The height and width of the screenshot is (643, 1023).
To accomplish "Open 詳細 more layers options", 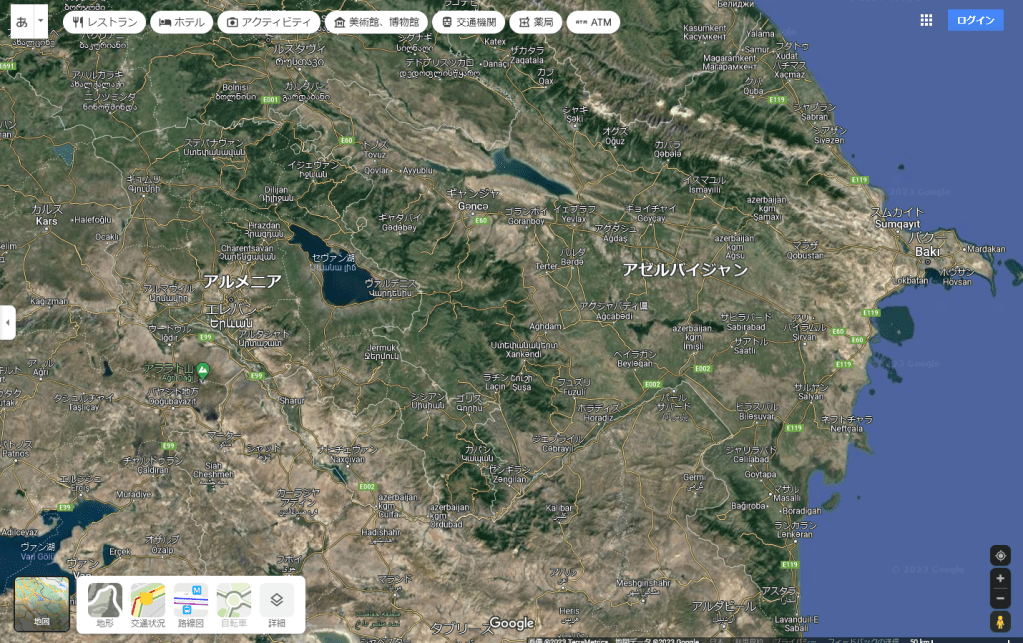I will click(x=277, y=605).
